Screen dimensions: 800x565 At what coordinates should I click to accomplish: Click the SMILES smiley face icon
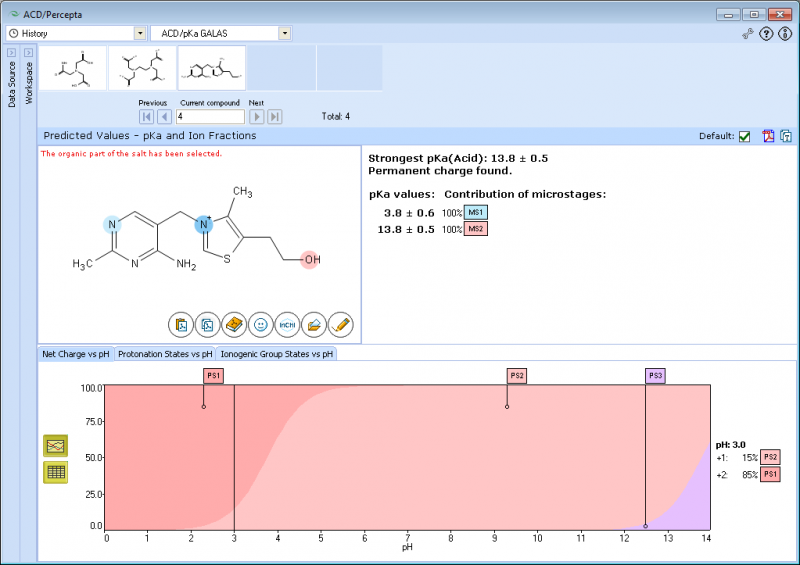(261, 325)
